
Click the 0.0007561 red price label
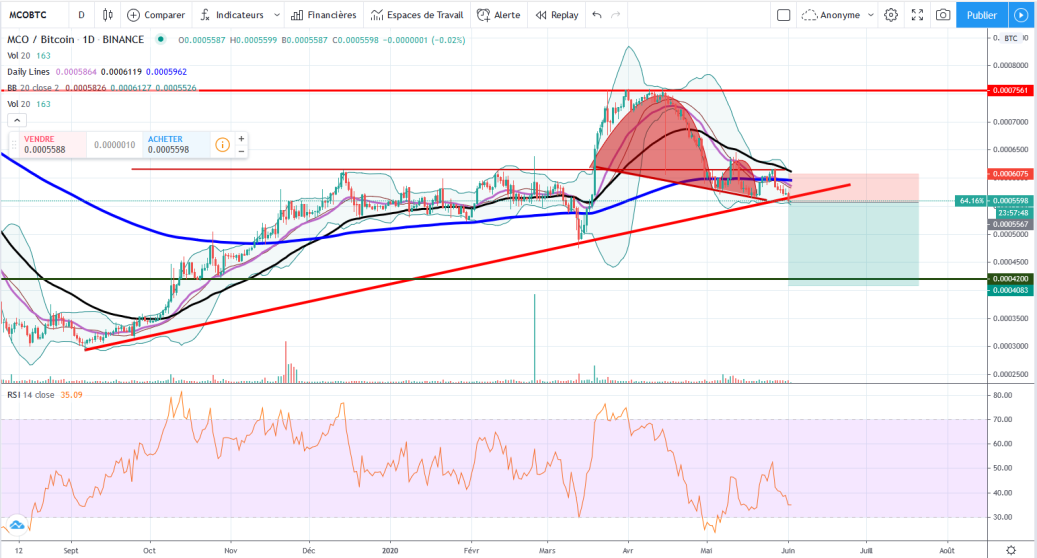(1009, 90)
